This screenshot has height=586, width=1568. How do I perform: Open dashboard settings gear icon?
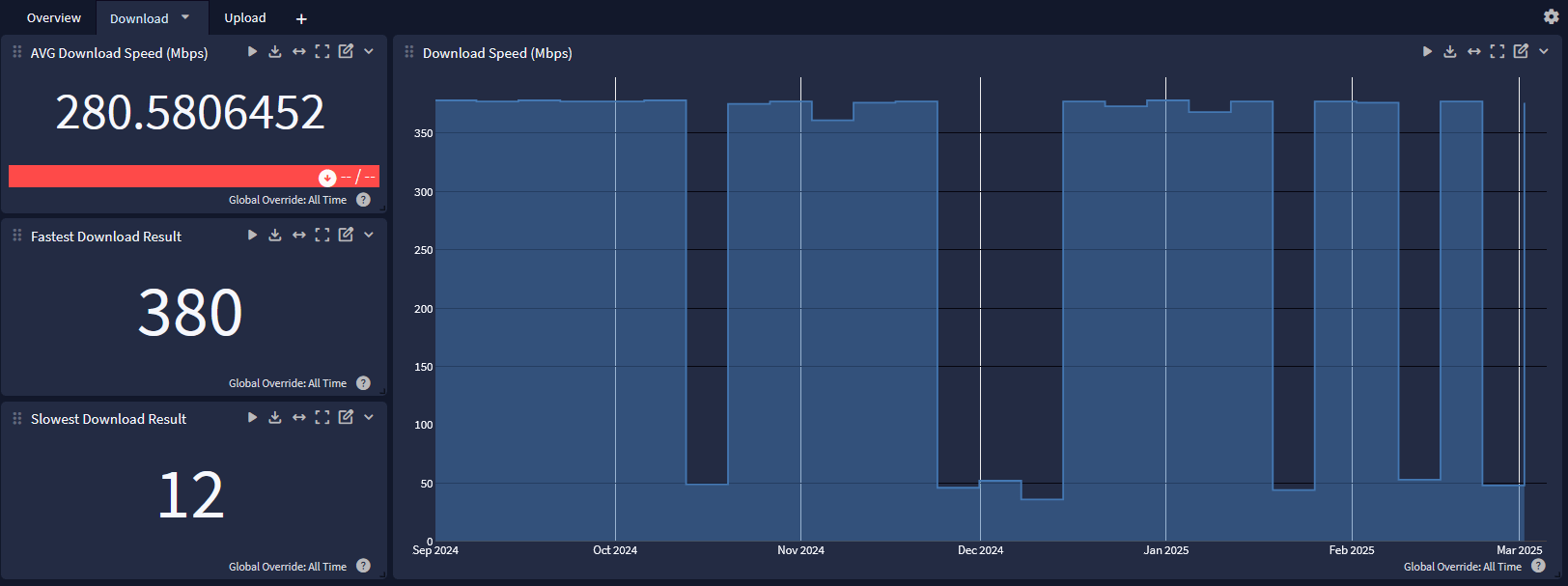pyautogui.click(x=1551, y=16)
